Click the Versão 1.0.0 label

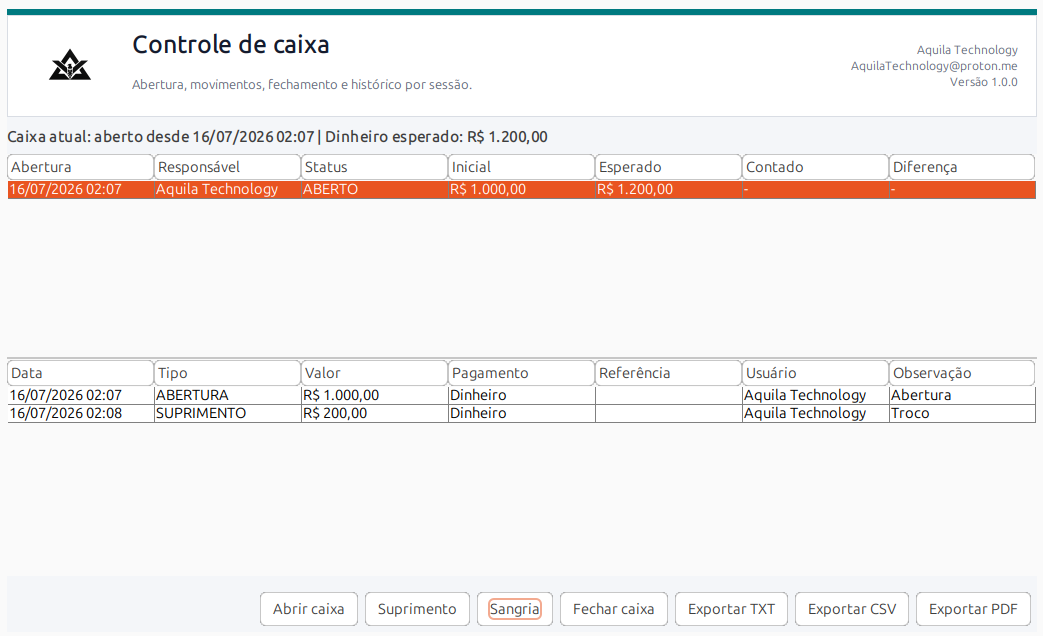(983, 82)
